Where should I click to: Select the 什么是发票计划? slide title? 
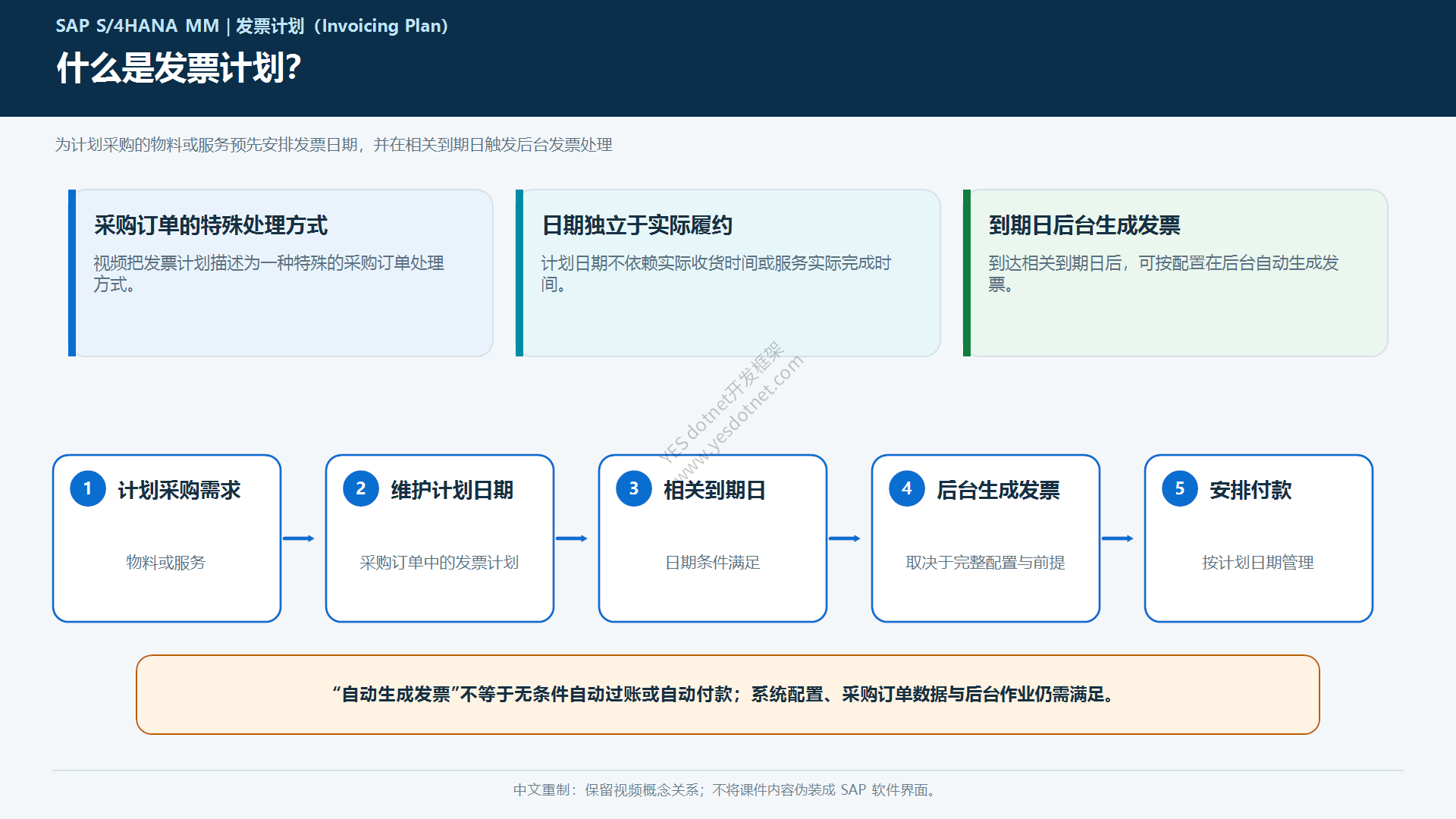[x=179, y=67]
